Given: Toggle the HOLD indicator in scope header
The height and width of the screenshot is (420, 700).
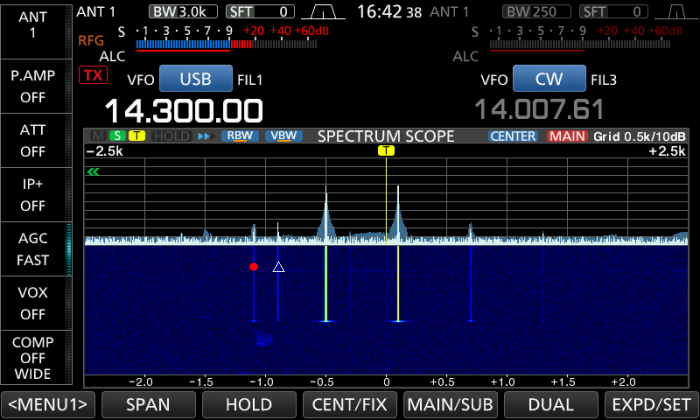Looking at the screenshot, I should point(172,136).
